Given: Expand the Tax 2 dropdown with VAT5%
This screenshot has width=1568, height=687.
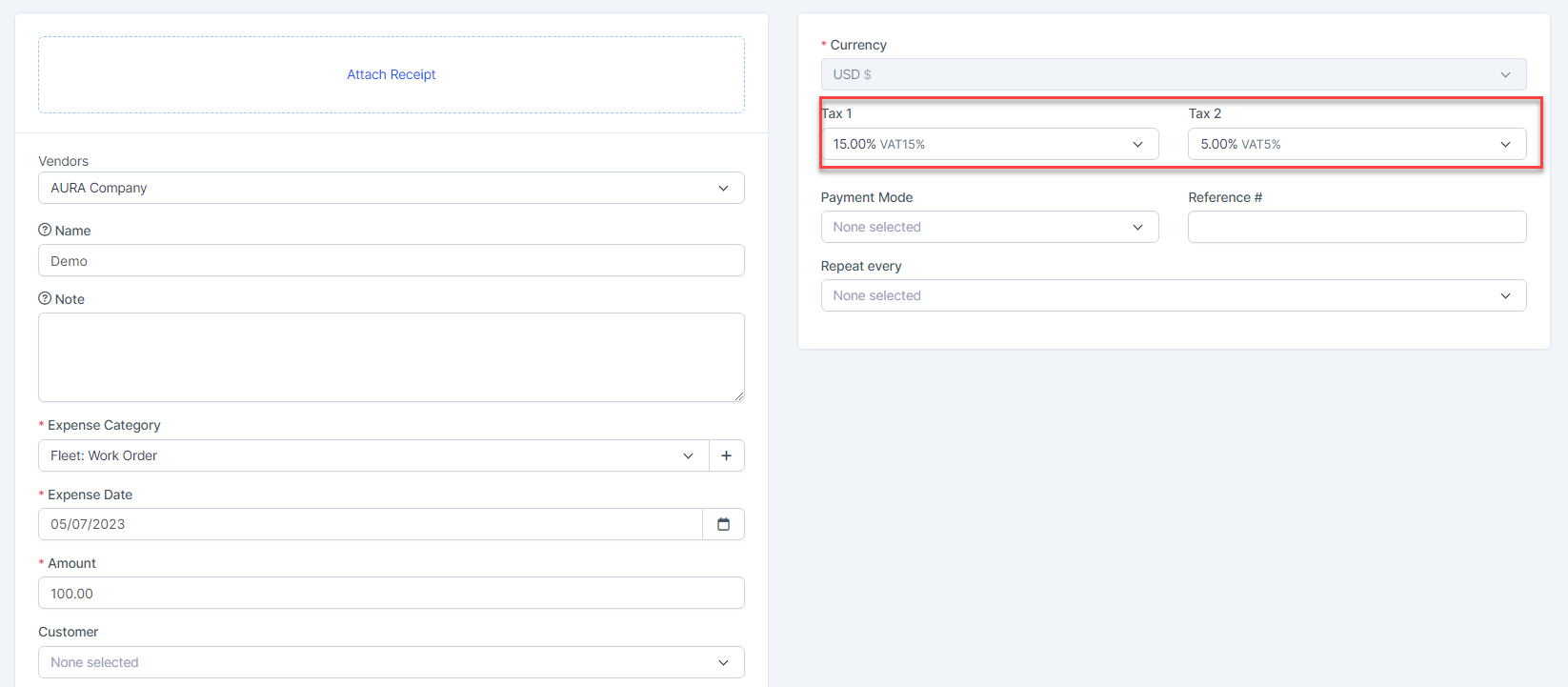Looking at the screenshot, I should [x=1356, y=144].
